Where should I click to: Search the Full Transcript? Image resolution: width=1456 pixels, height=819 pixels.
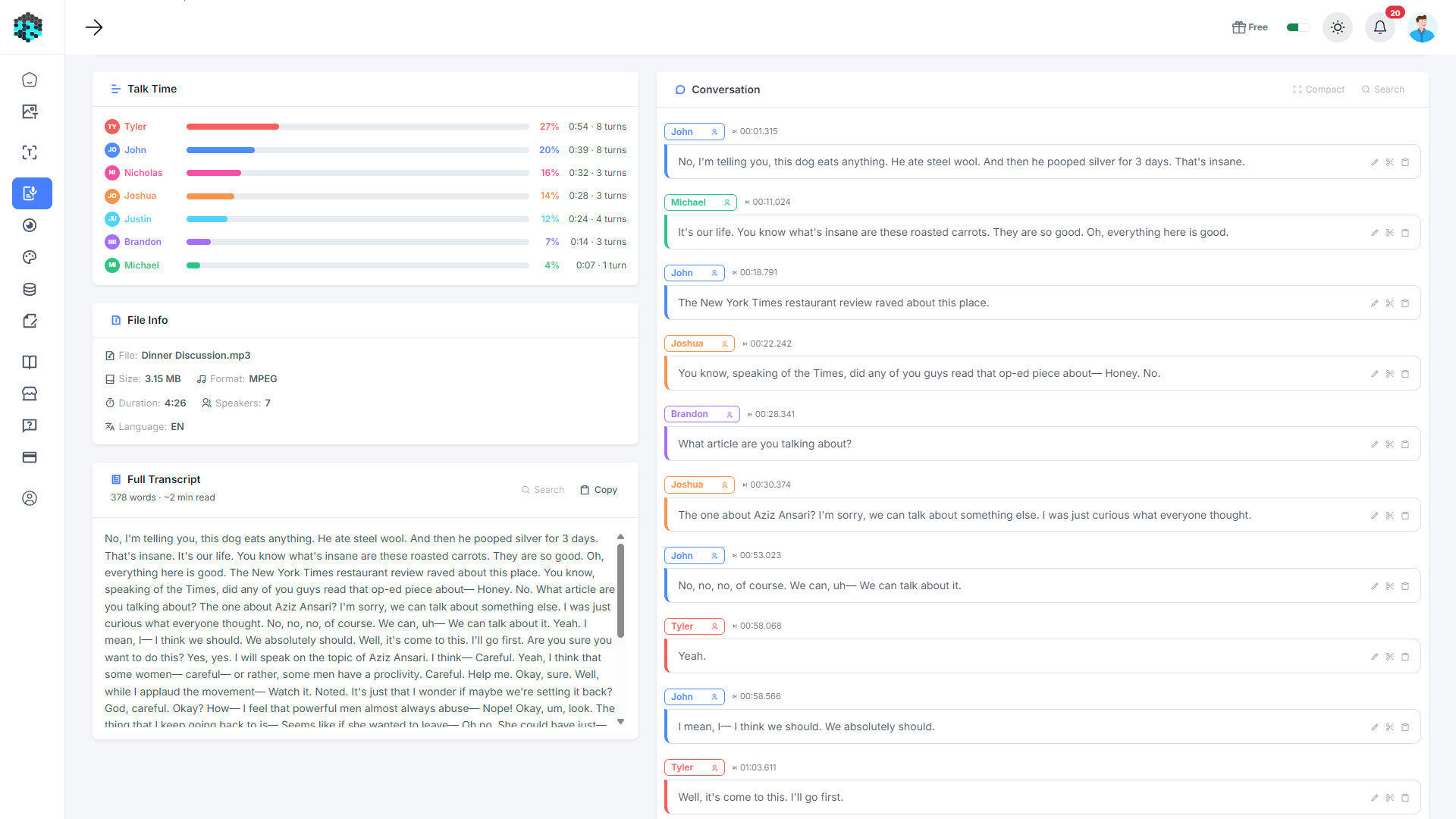(543, 490)
